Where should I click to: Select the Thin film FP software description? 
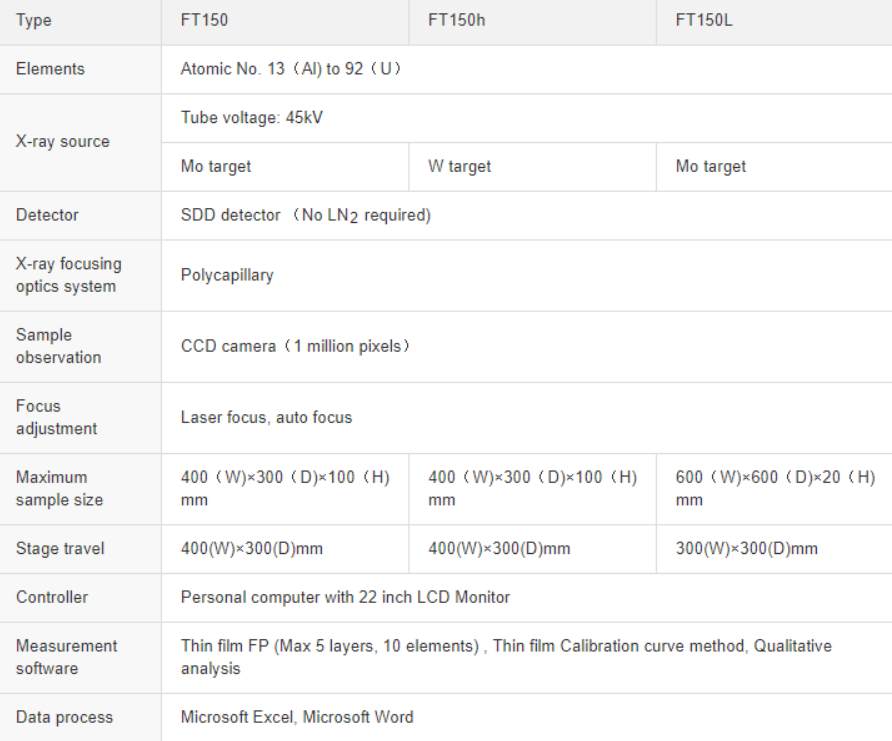click(505, 657)
